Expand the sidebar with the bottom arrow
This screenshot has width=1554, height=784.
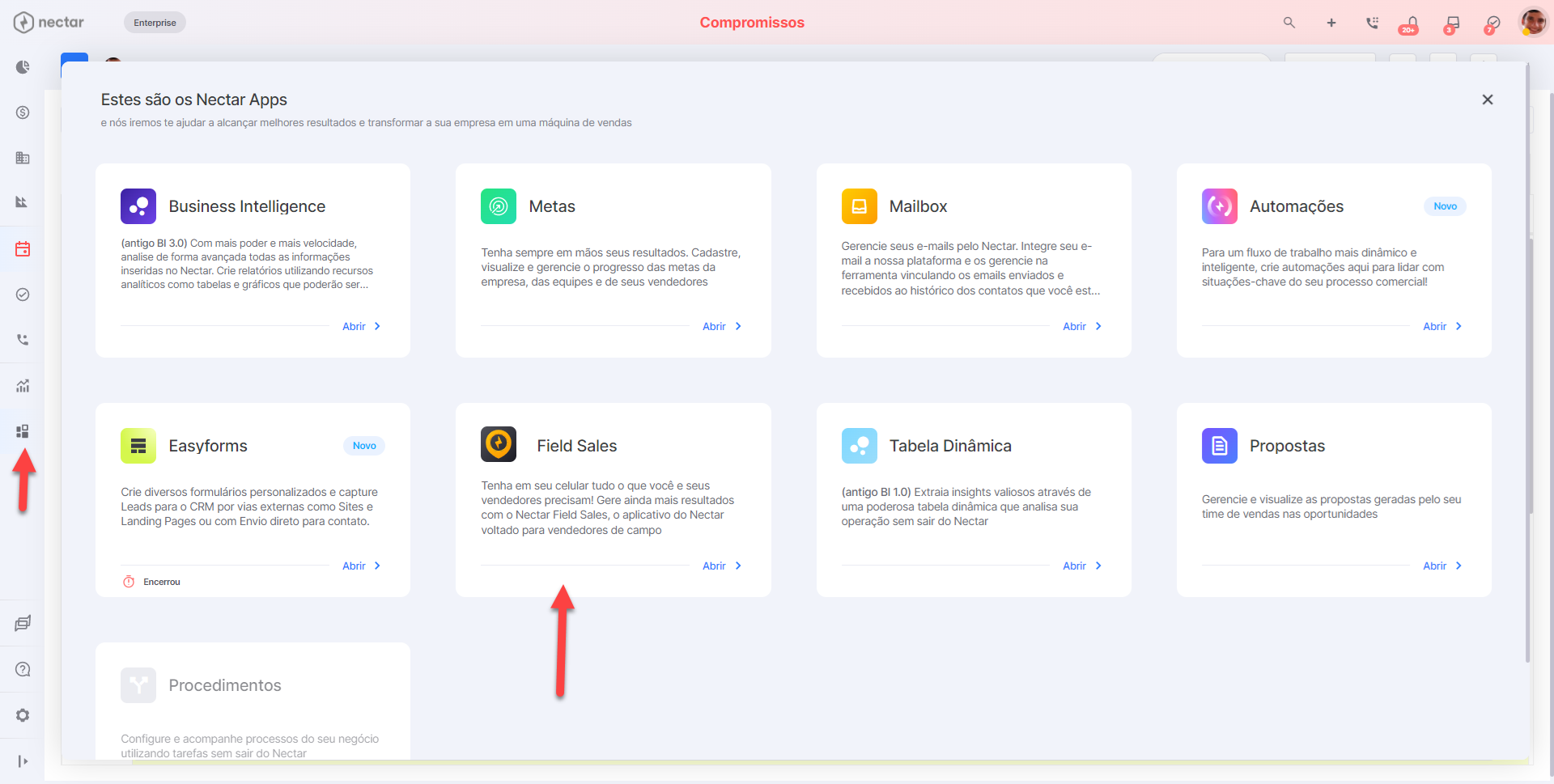point(23,761)
